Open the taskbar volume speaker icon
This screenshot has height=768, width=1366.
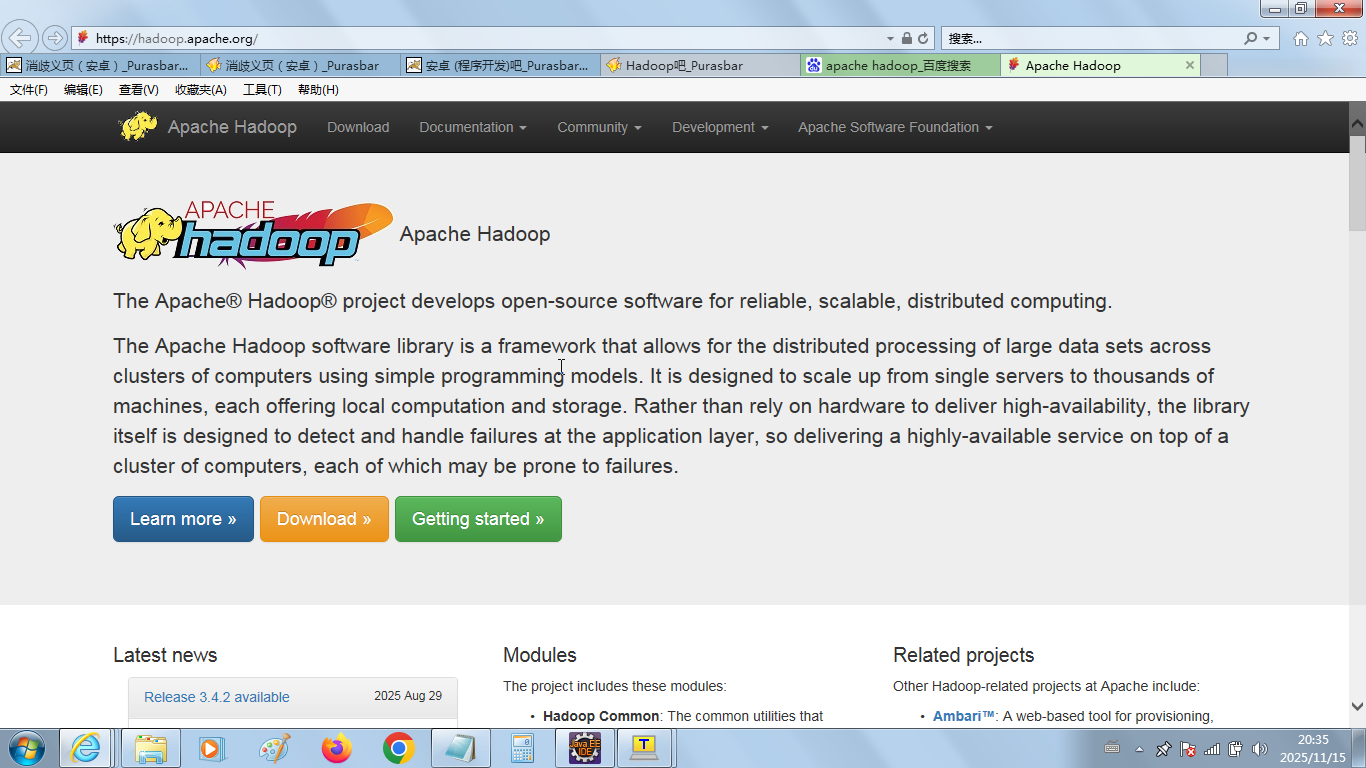pyautogui.click(x=1259, y=749)
